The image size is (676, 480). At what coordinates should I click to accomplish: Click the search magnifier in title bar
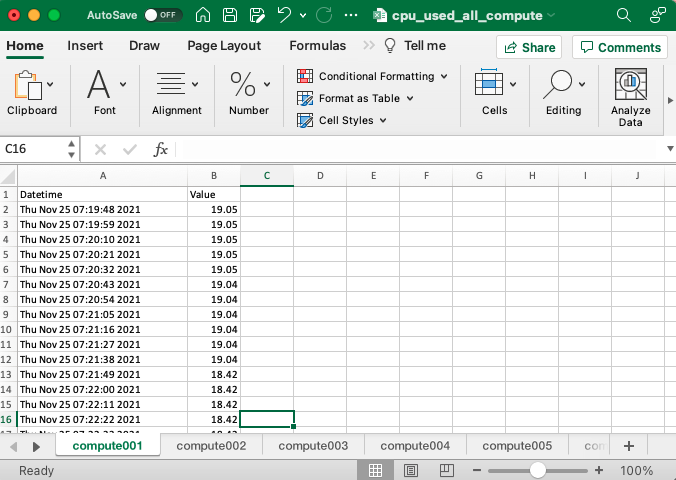click(624, 16)
